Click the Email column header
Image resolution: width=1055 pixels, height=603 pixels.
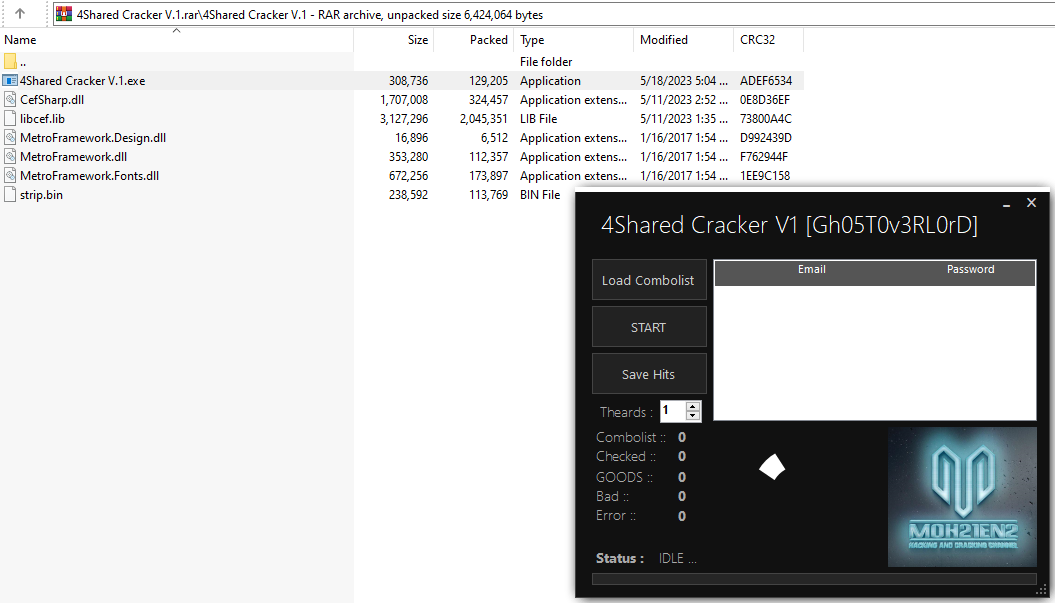click(812, 269)
